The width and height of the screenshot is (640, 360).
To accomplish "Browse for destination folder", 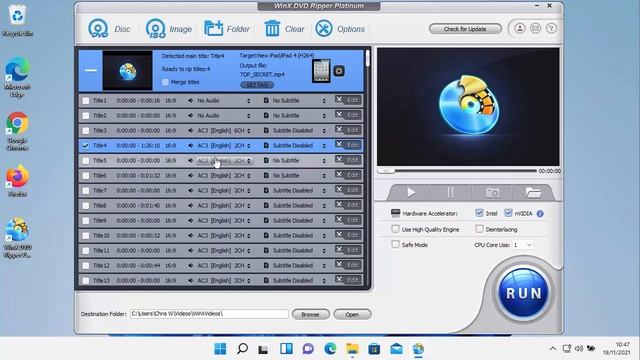I will pyautogui.click(x=311, y=314).
